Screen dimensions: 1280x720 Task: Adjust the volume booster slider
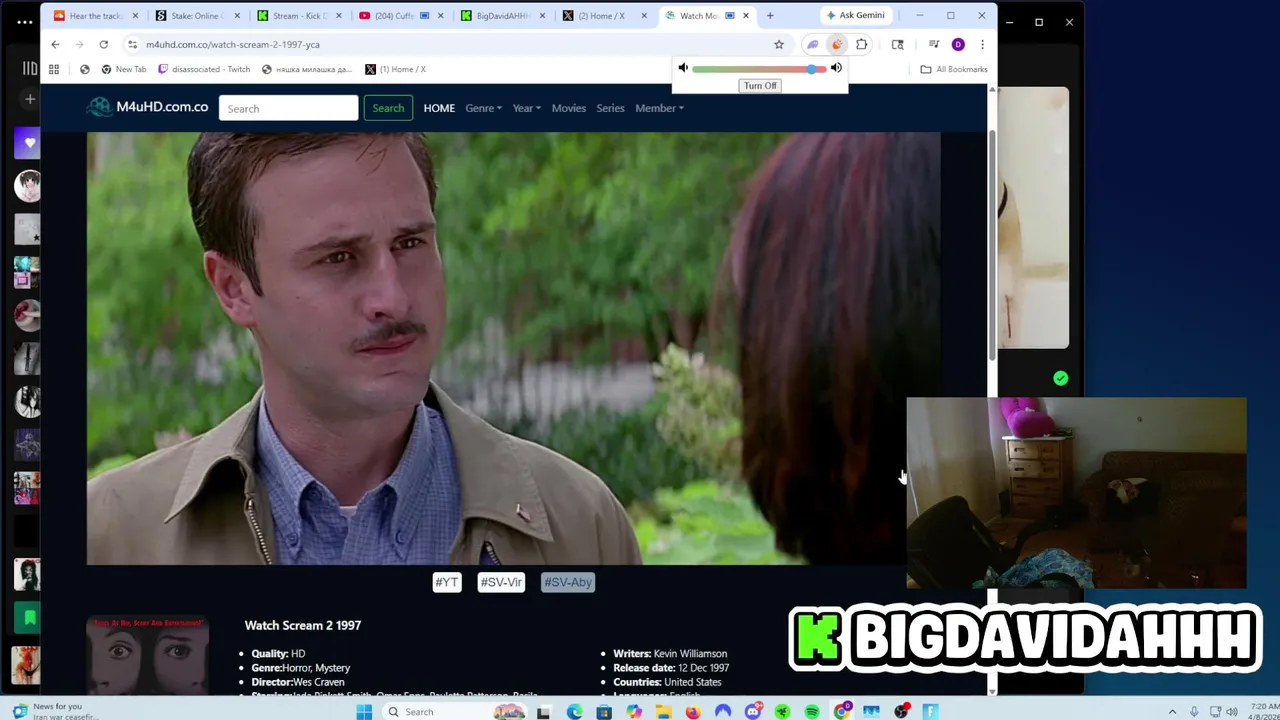click(759, 69)
